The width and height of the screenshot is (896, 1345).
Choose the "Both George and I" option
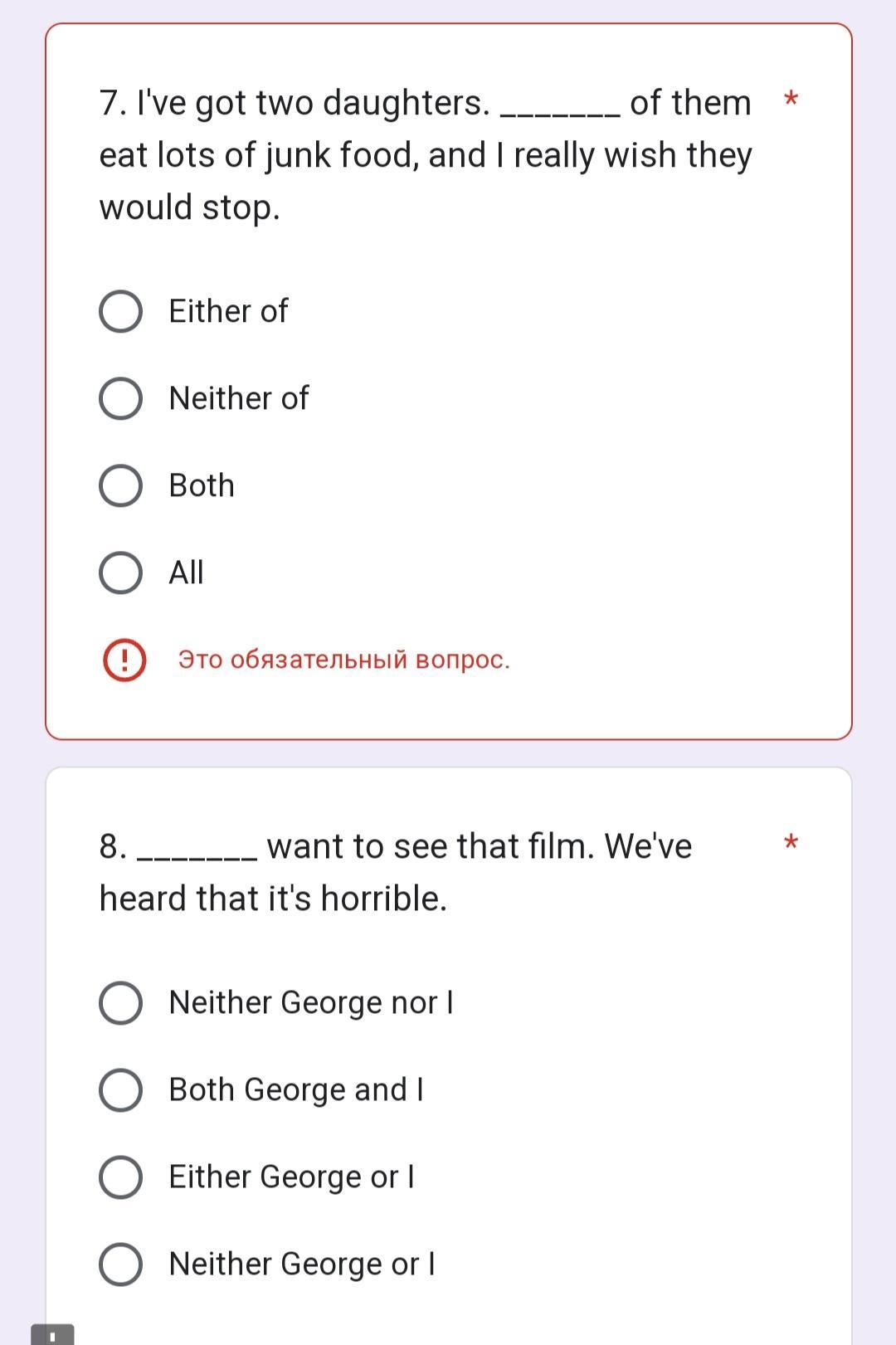point(120,1090)
